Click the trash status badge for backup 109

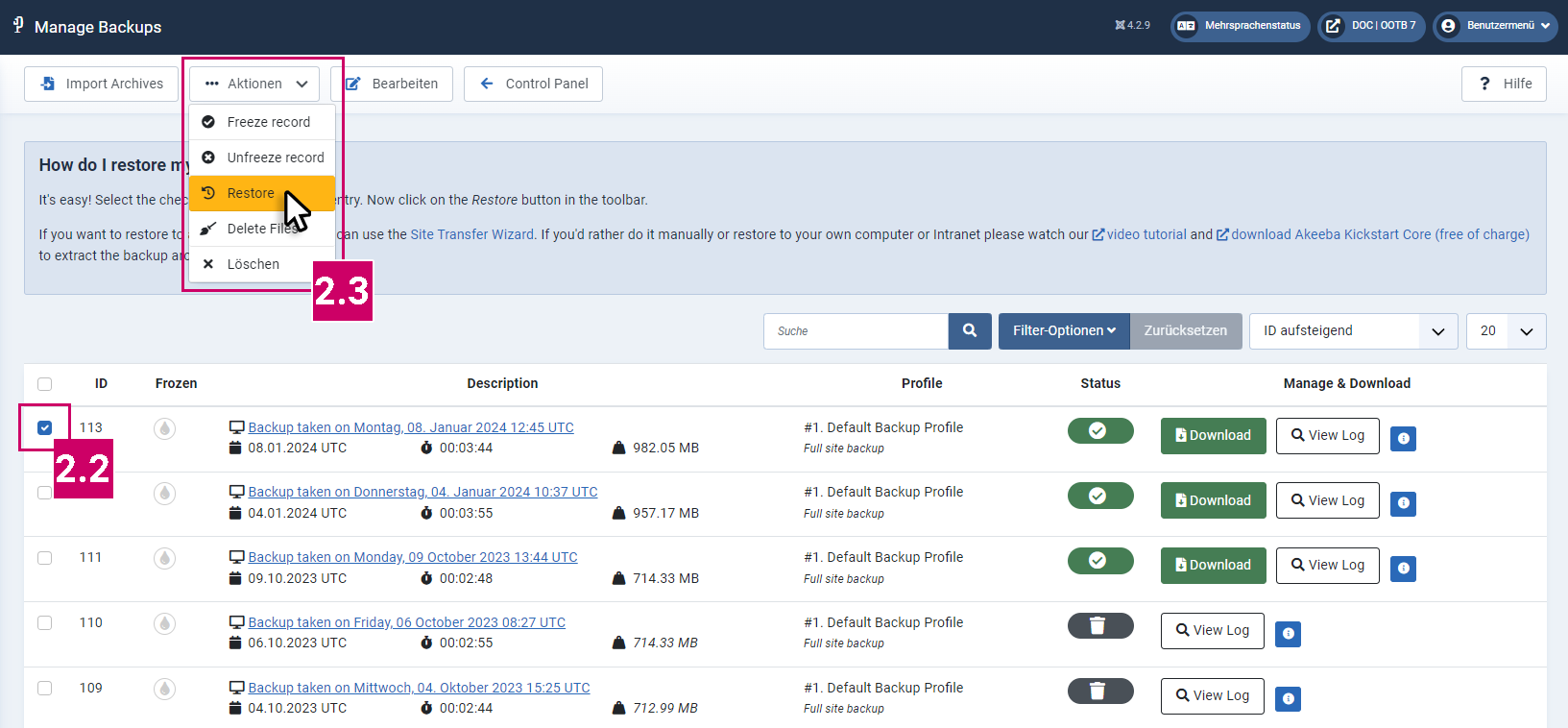[1100, 692]
